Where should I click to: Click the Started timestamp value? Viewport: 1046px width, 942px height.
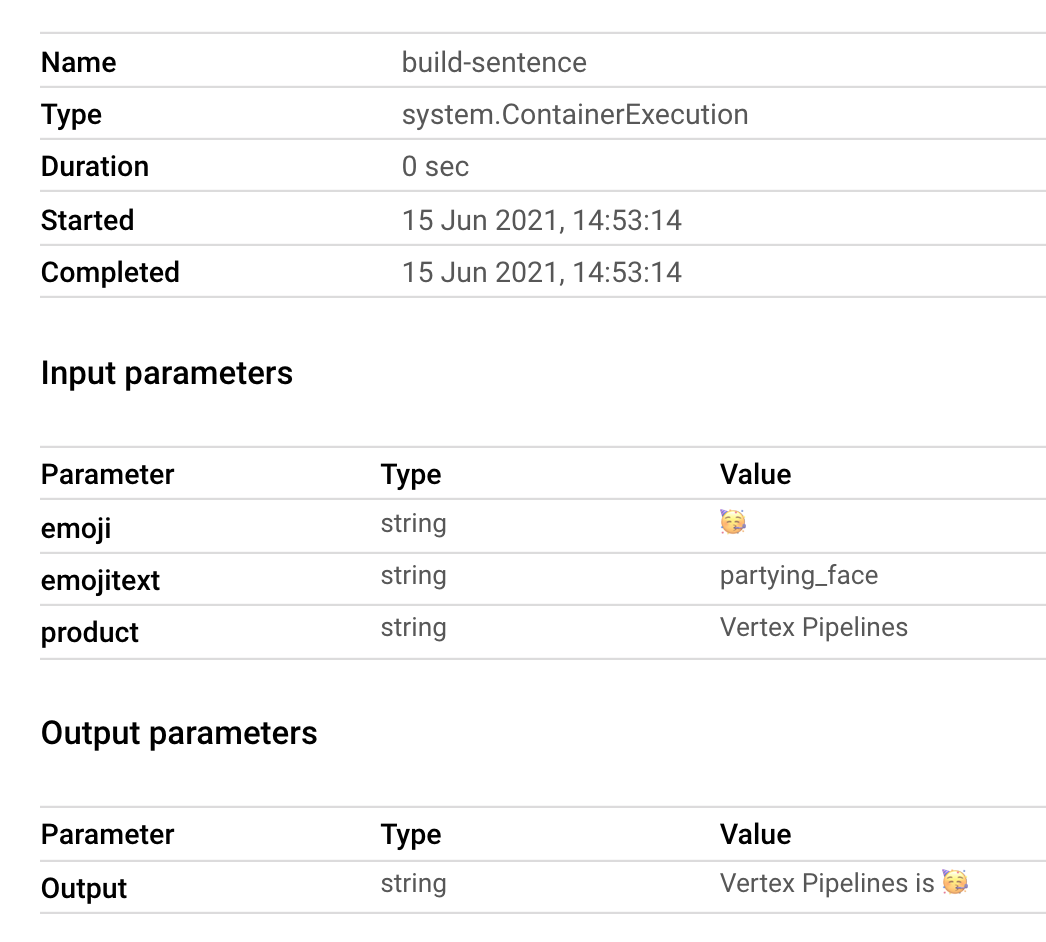pyautogui.click(x=541, y=220)
